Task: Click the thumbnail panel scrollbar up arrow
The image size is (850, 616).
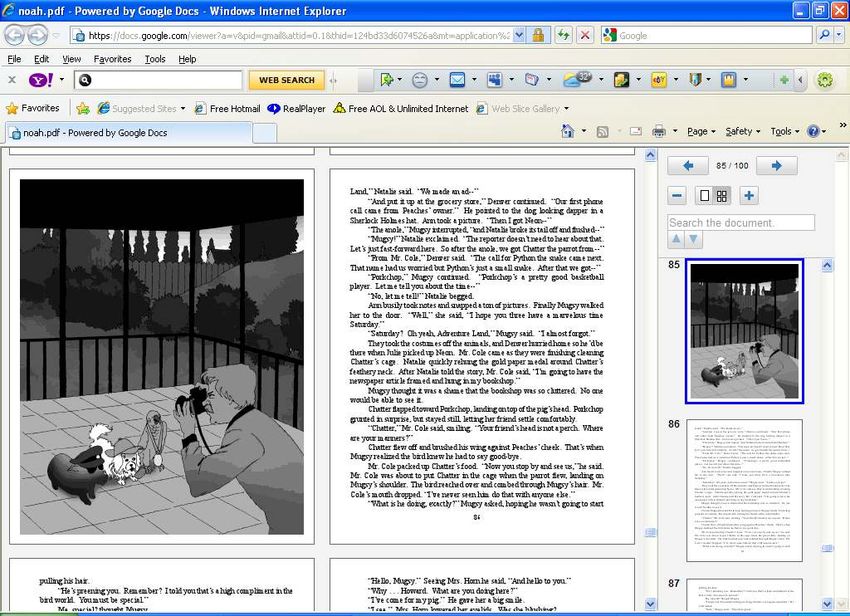Action: pyautogui.click(x=827, y=265)
